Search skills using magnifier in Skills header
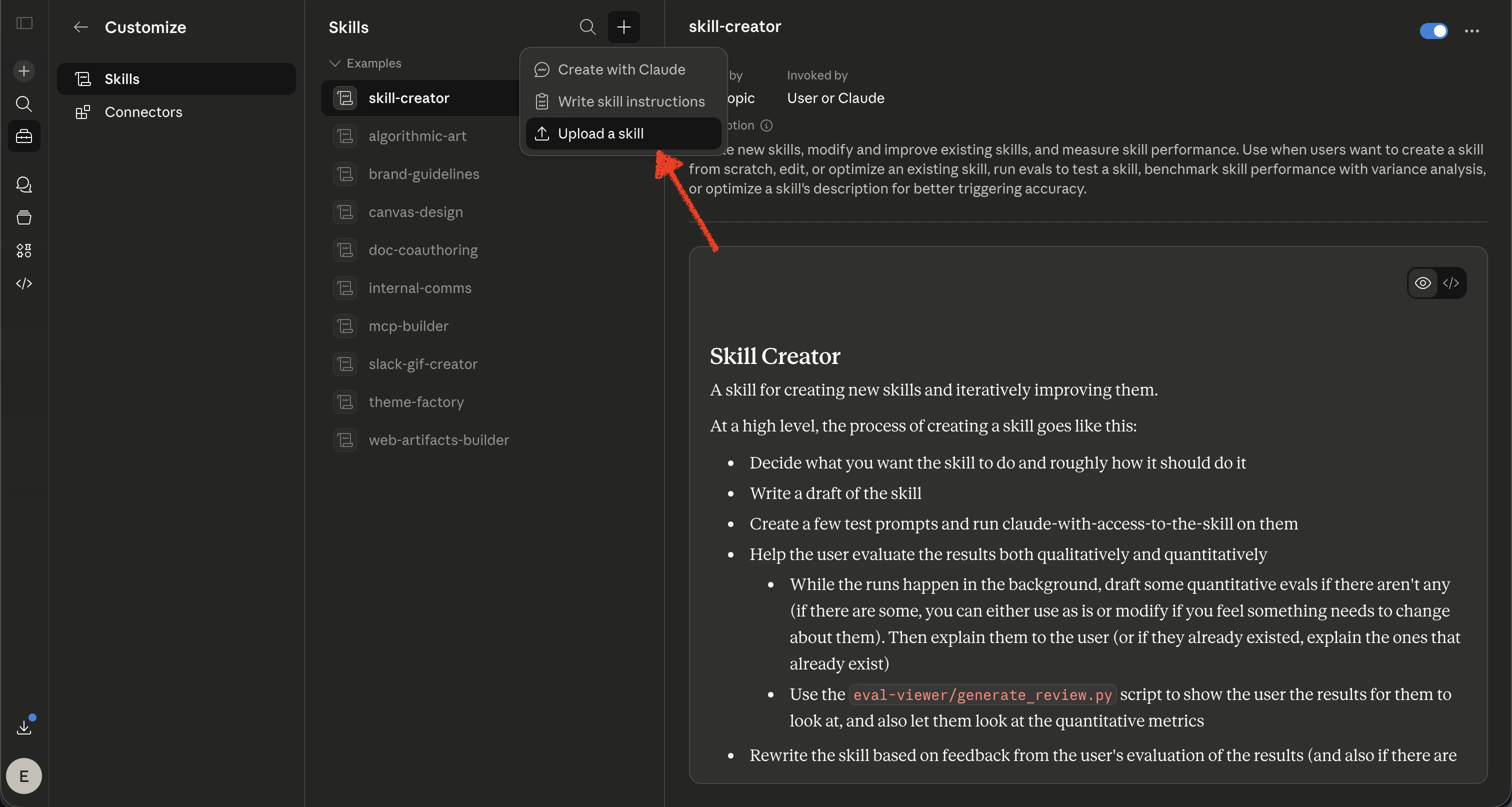Screen dimensions: 1512x807 587,27
